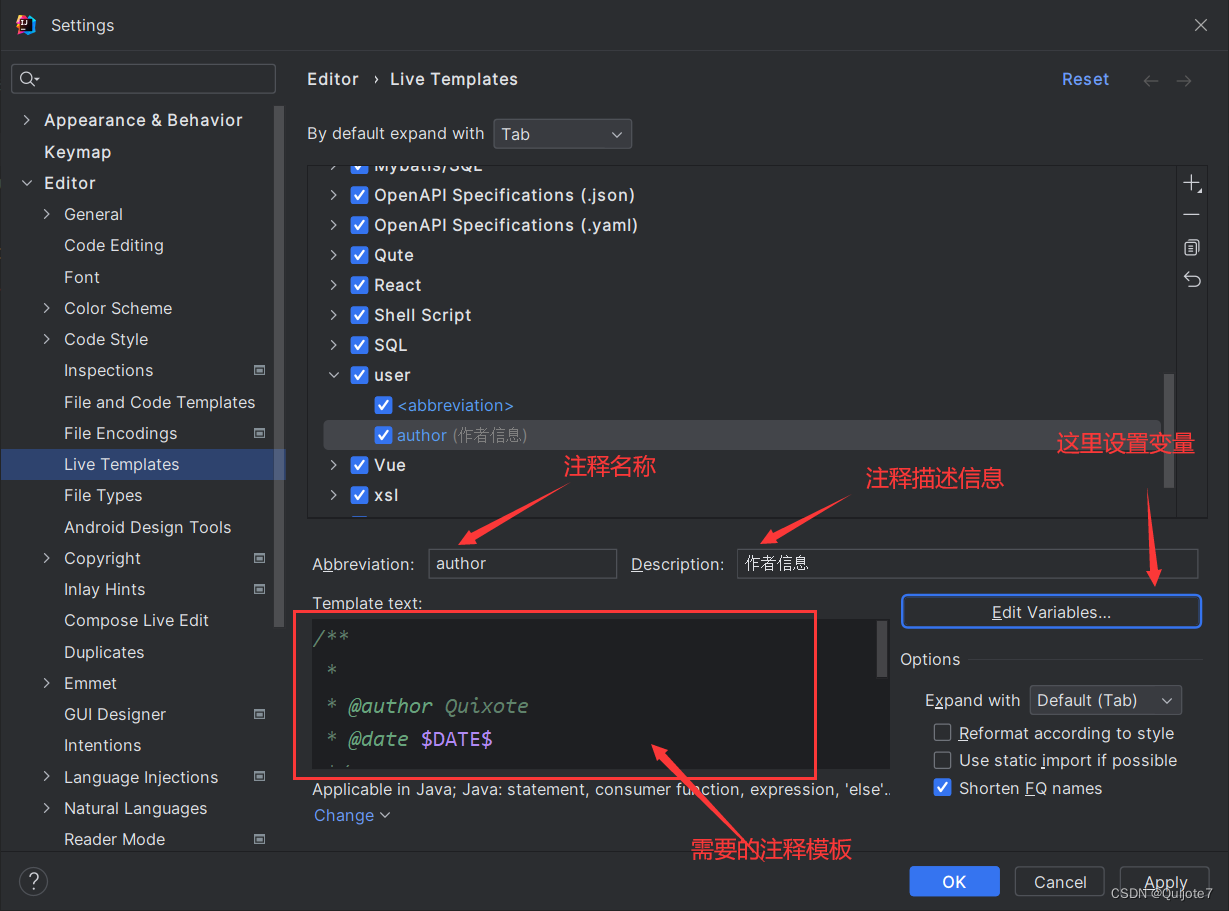Enable Reformat according to style
The image size is (1229, 911).
click(x=942, y=733)
